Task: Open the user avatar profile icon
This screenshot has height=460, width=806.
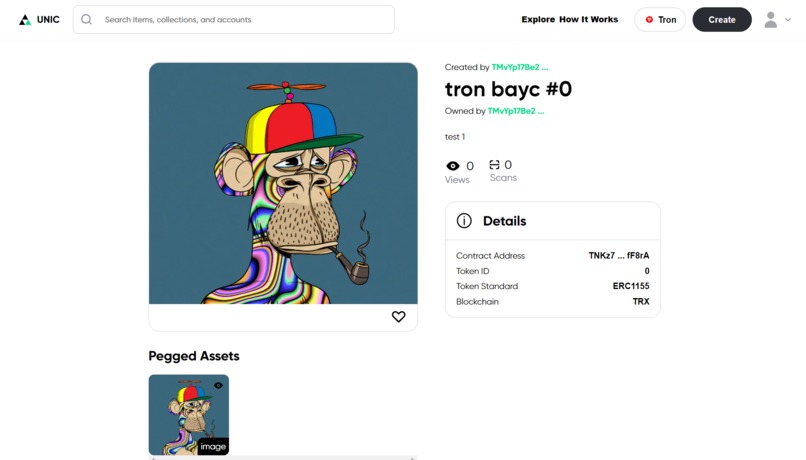Action: click(771, 20)
